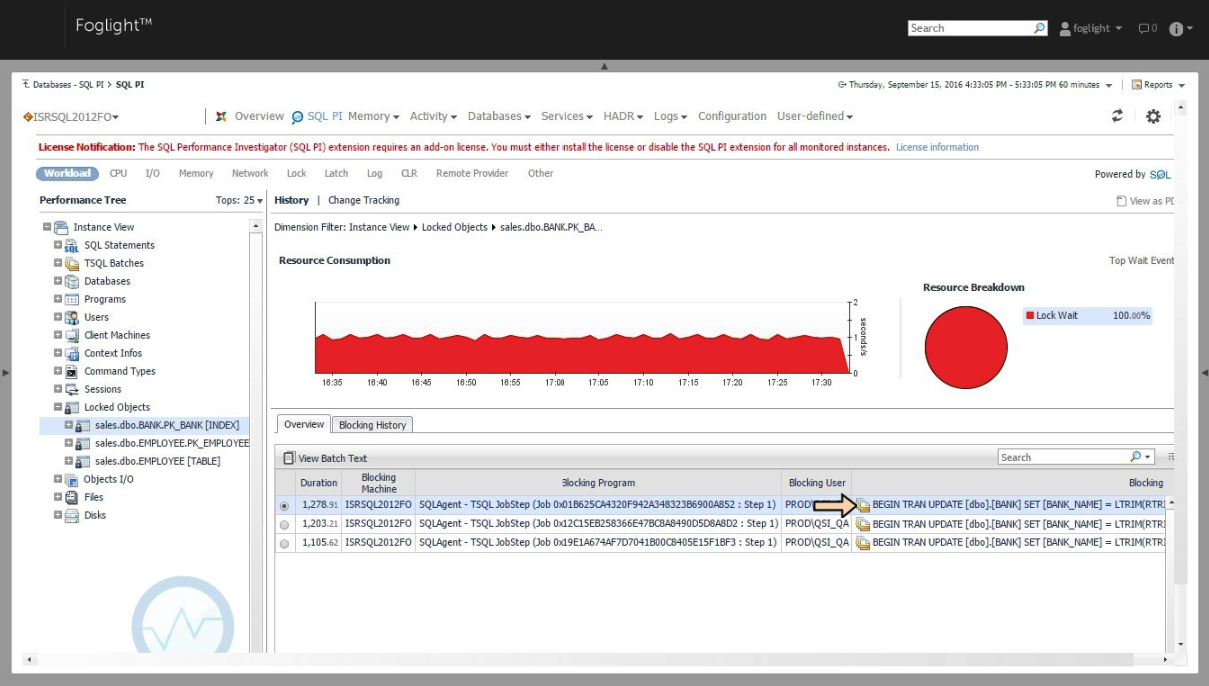The width and height of the screenshot is (1209, 686).
Task: Open the Reports dropdown
Action: click(1158, 85)
